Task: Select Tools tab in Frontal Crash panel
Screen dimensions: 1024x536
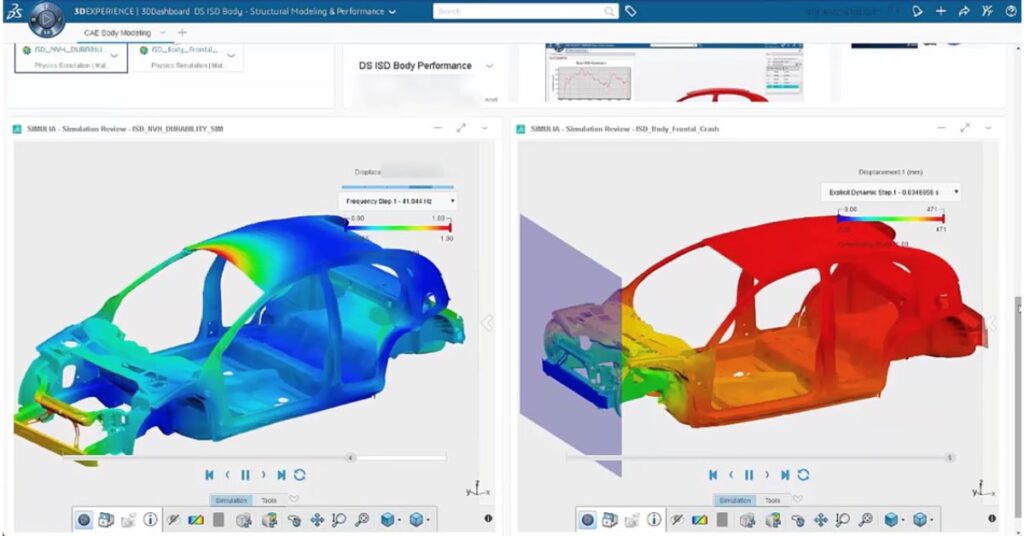Action: click(773, 500)
